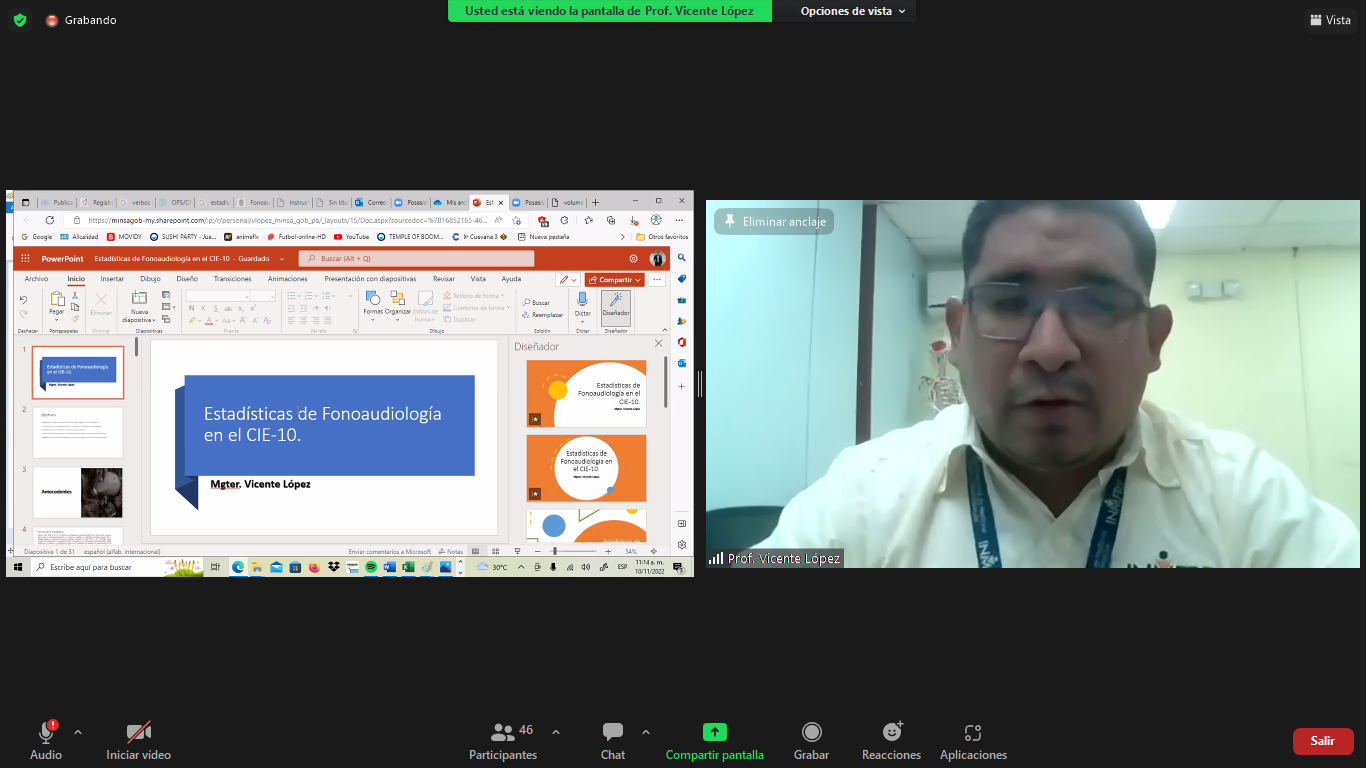1366x768 pixels.
Task: Click Buscar in the Edición ribbon group
Action: (x=536, y=302)
